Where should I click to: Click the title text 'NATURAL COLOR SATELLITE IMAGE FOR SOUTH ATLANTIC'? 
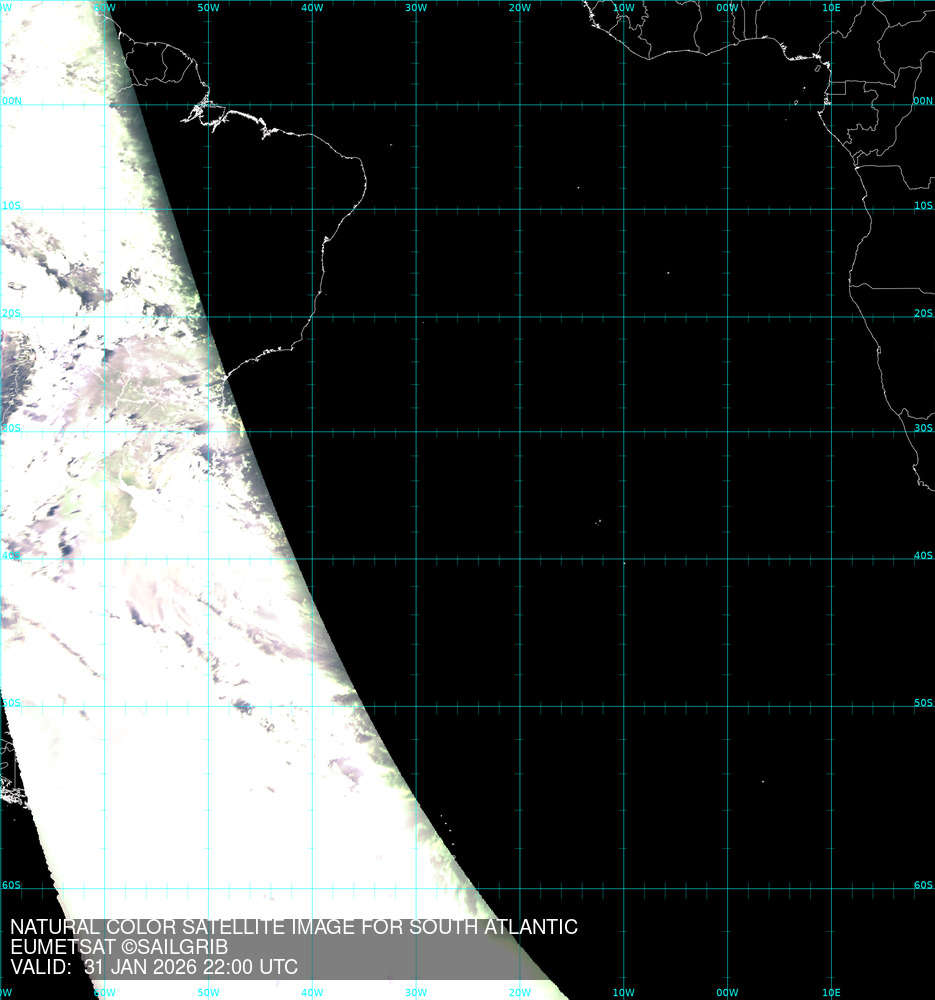click(293, 927)
